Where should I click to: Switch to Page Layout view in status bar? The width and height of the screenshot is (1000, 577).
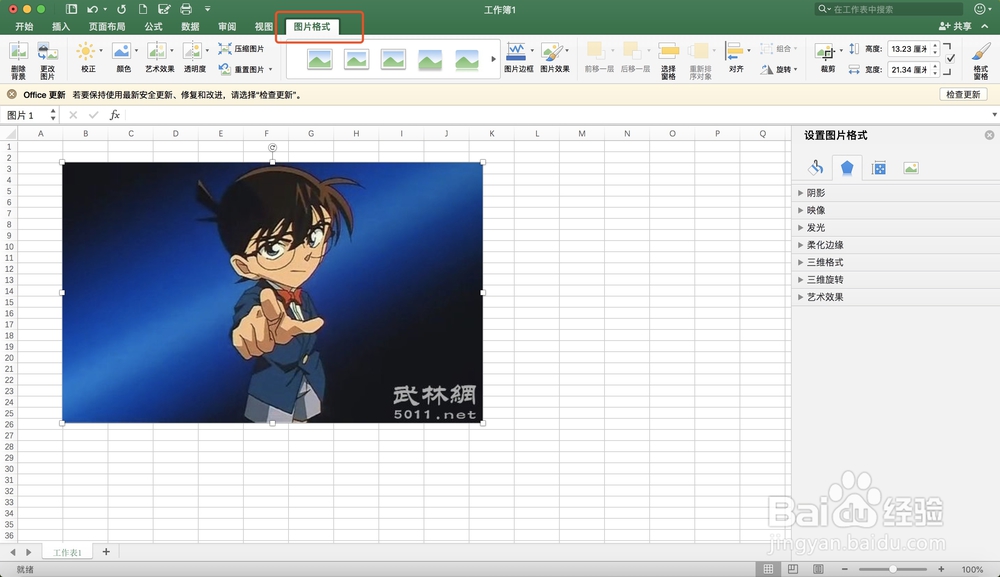coord(793,569)
